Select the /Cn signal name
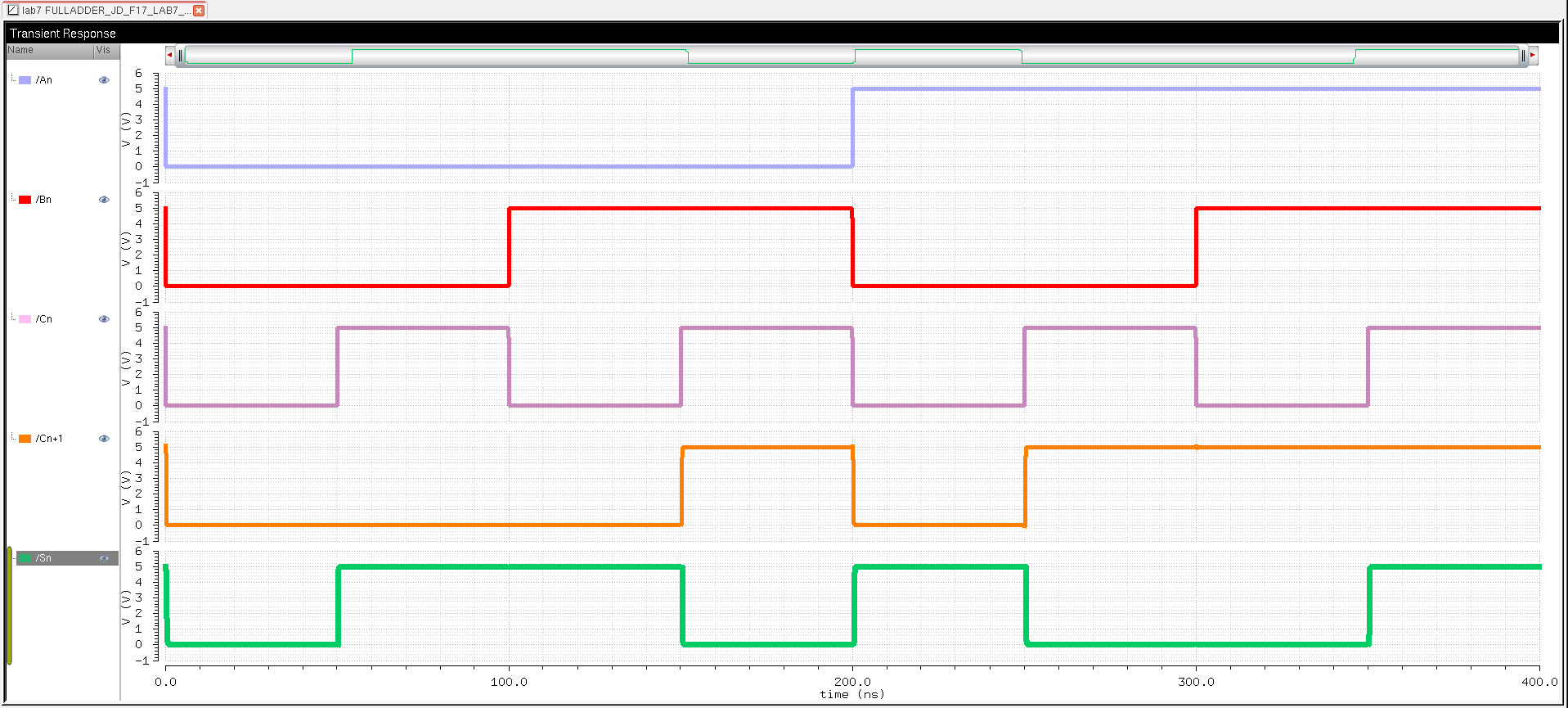Viewport: 1568px width, 708px height. click(x=44, y=319)
